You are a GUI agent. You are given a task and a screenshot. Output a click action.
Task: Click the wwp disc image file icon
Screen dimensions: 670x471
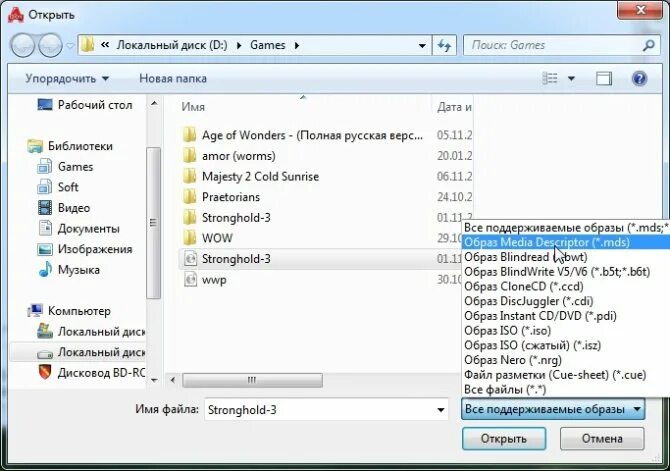coord(190,280)
